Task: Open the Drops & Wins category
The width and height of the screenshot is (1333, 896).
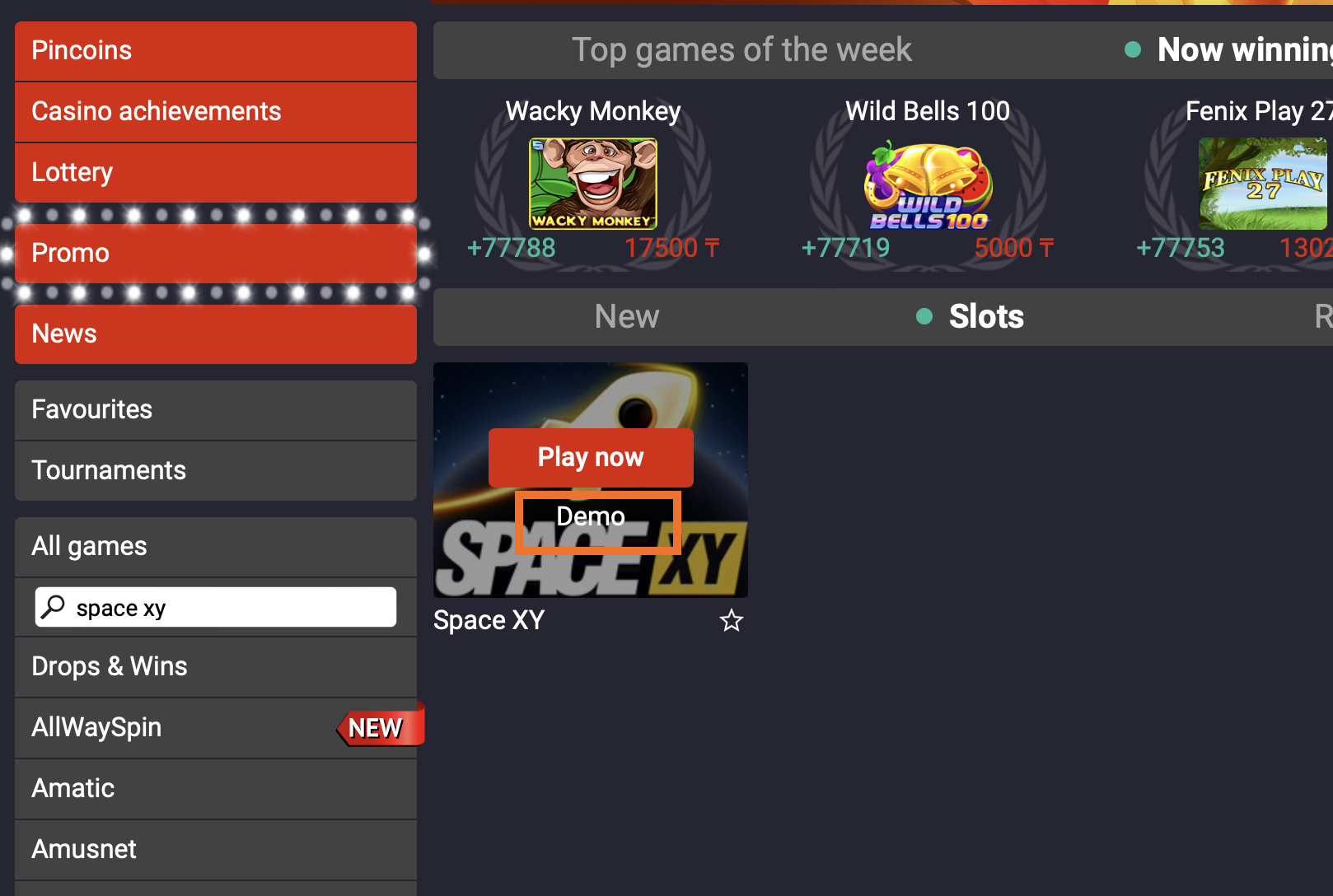Action: click(216, 667)
